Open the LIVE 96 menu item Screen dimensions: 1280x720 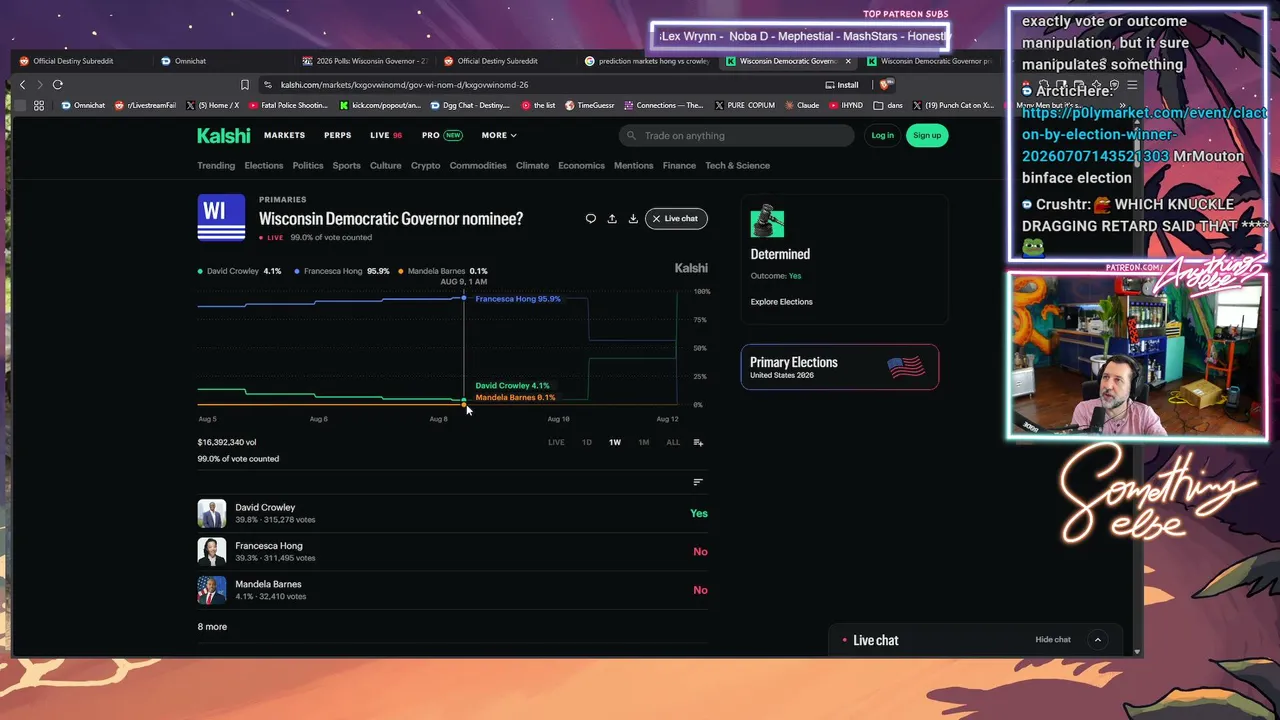tap(386, 135)
